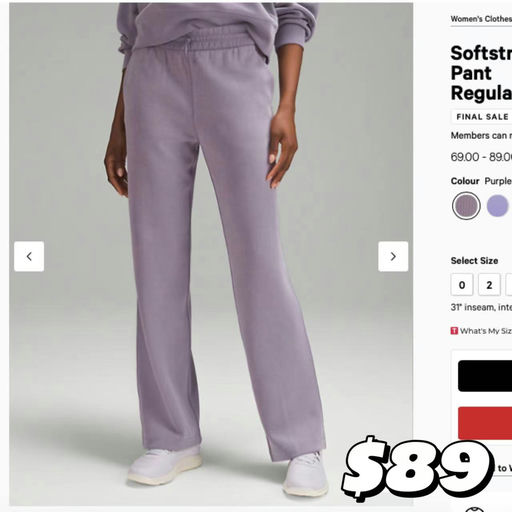Image resolution: width=512 pixels, height=512 pixels.
Task: Click the Members can message text
Action: coord(481,135)
